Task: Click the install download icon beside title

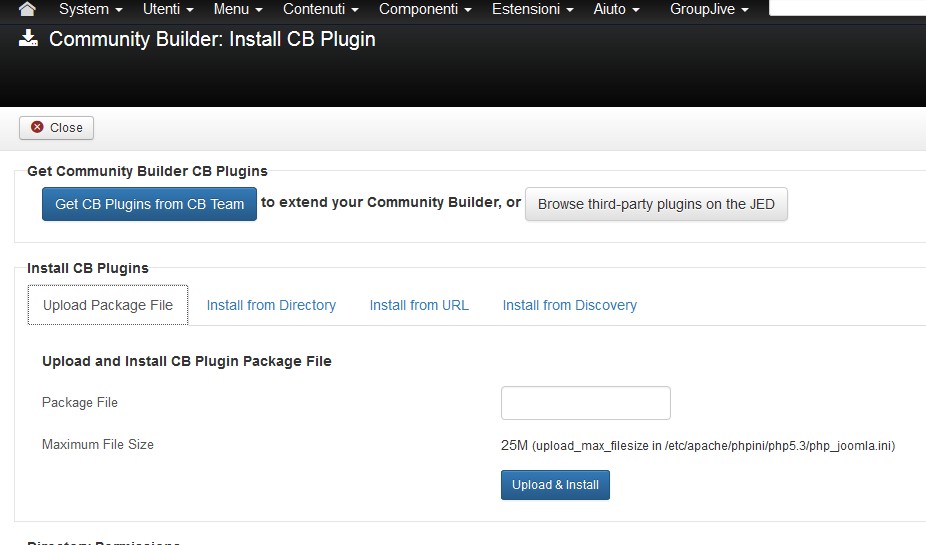Action: (x=28, y=38)
